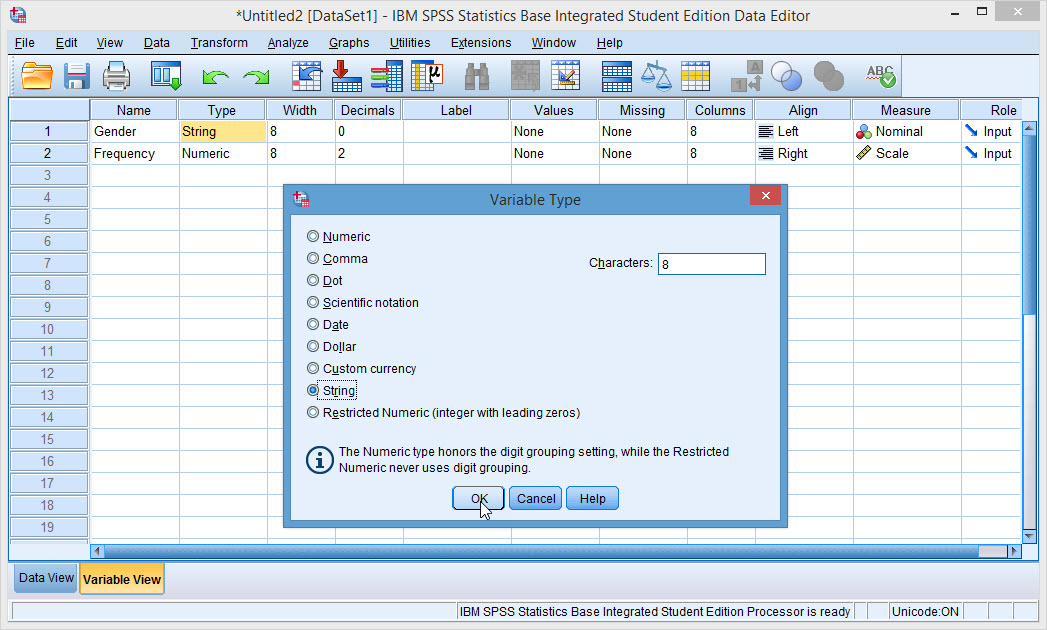Select the String radio button
Screen dimensions: 1047x630
point(312,390)
